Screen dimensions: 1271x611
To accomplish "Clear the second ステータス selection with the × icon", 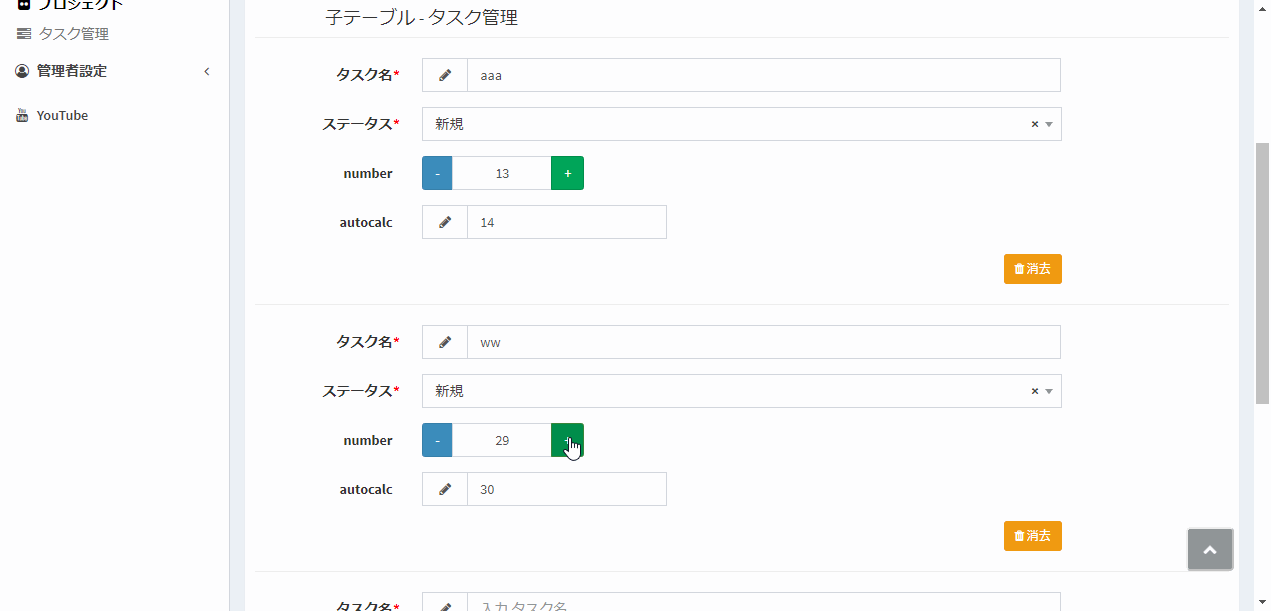I will (1034, 391).
